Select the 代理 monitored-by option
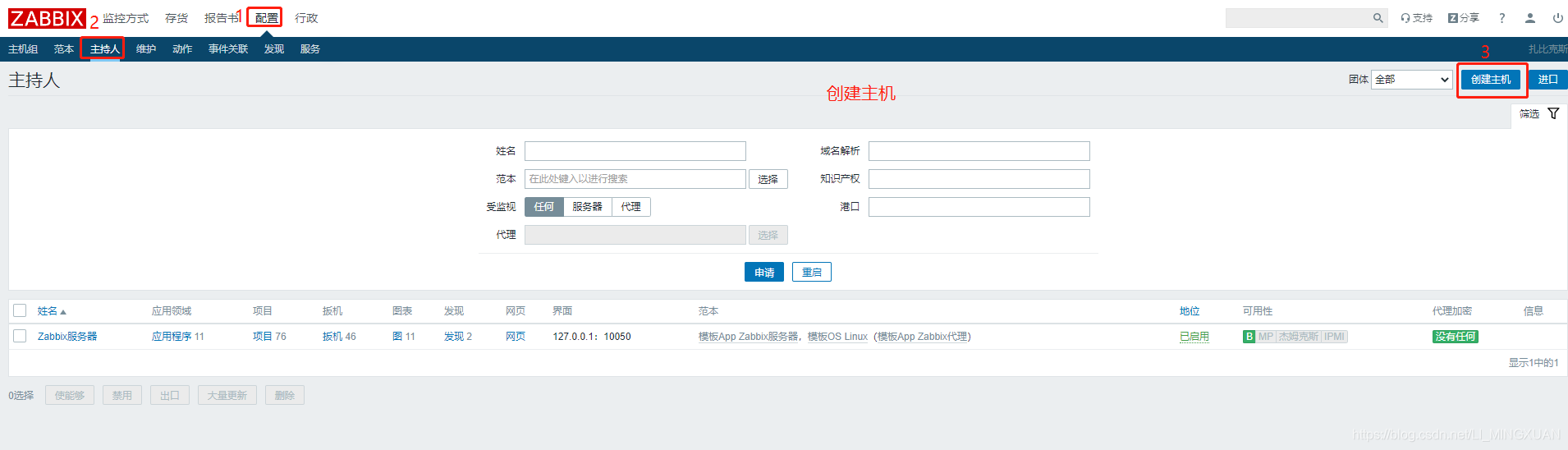Viewport: 1568px width, 450px height. [630, 207]
